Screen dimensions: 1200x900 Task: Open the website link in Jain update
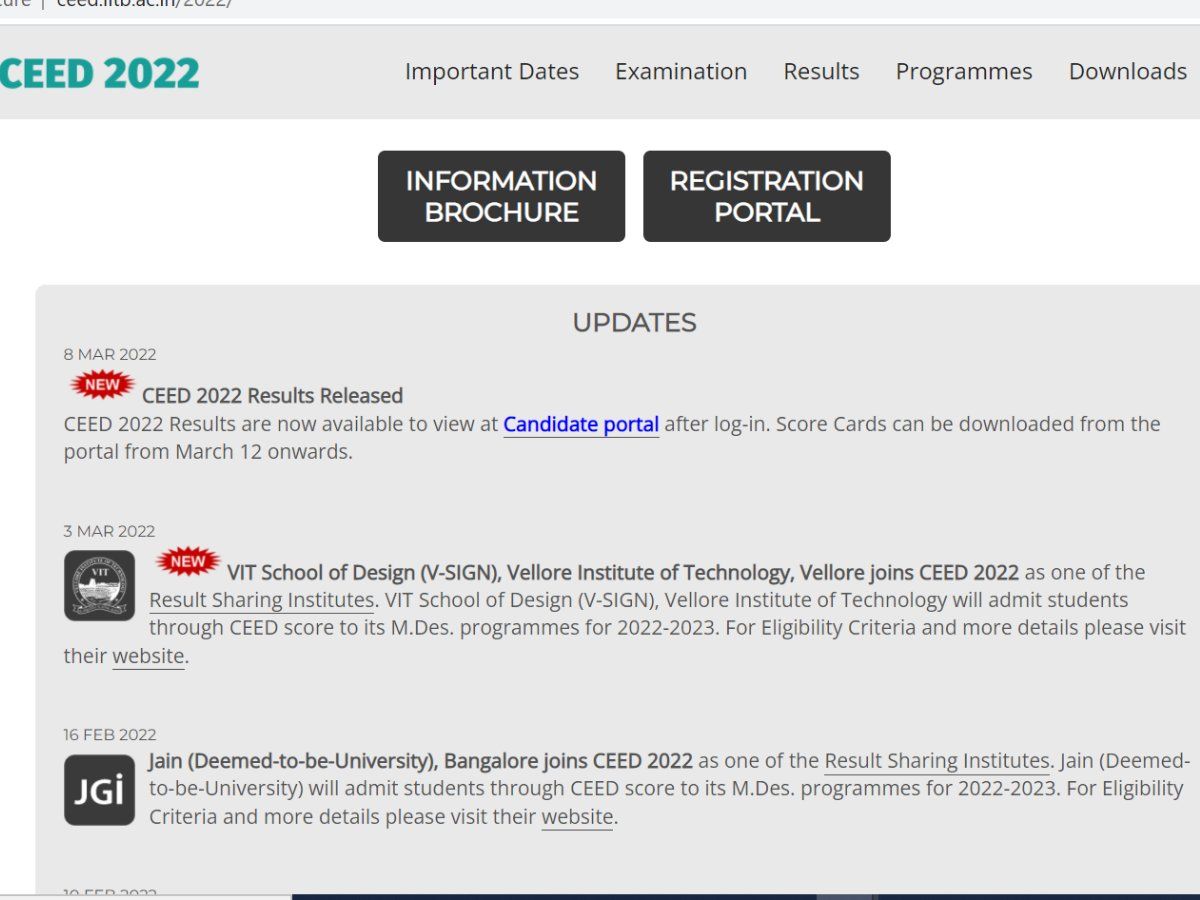pyautogui.click(x=577, y=816)
